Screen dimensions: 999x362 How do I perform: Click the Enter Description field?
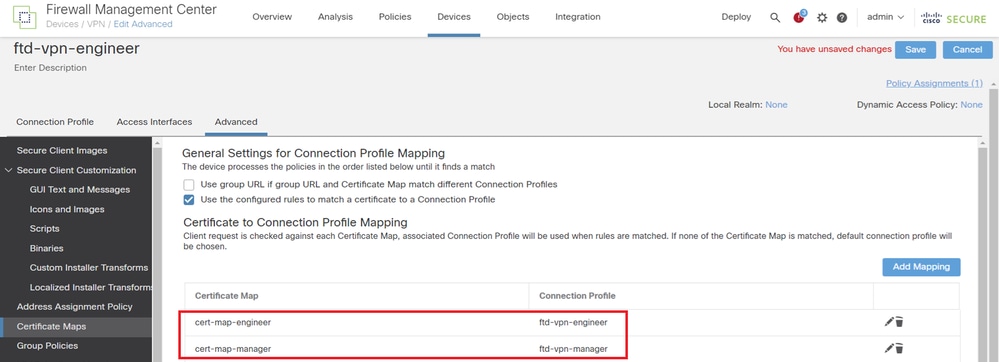(x=50, y=68)
